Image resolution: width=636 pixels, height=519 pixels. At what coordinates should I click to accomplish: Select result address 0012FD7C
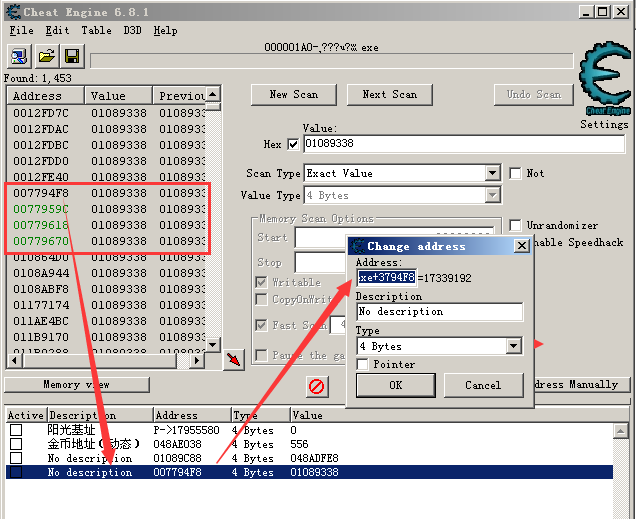coord(41,113)
